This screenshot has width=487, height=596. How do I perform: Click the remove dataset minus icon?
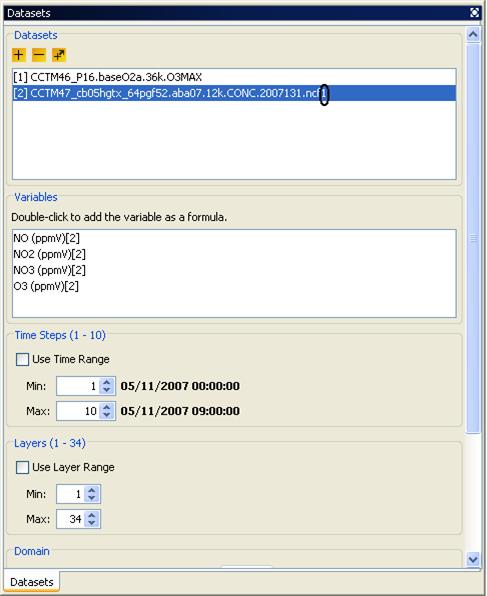39,55
